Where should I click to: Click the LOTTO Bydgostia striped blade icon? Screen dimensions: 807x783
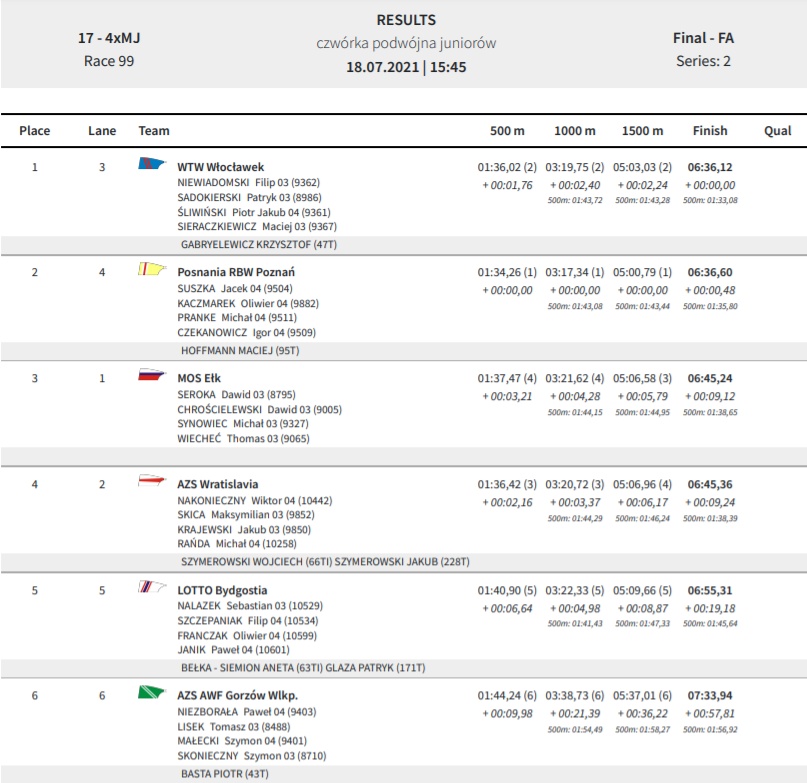[152, 587]
